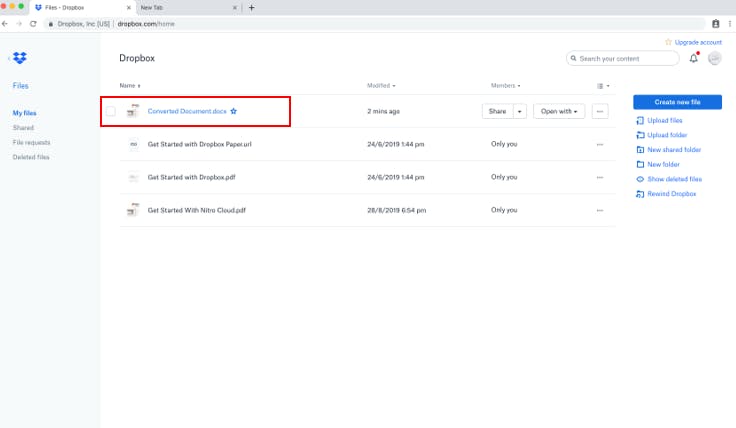Screen dimensions: 736x428
Task: Open a new browser tab with plus
Action: coord(251,7)
